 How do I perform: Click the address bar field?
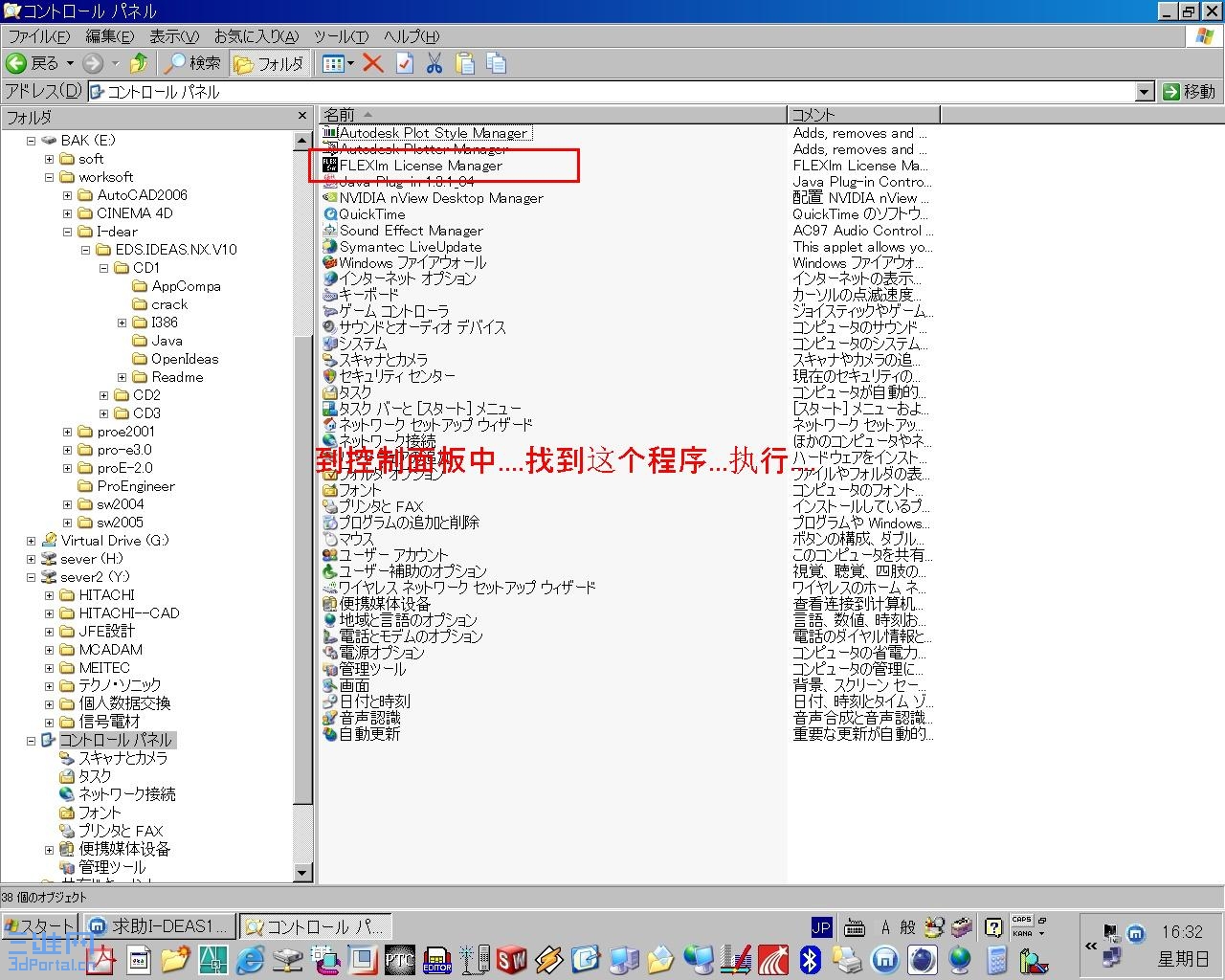pos(612,92)
